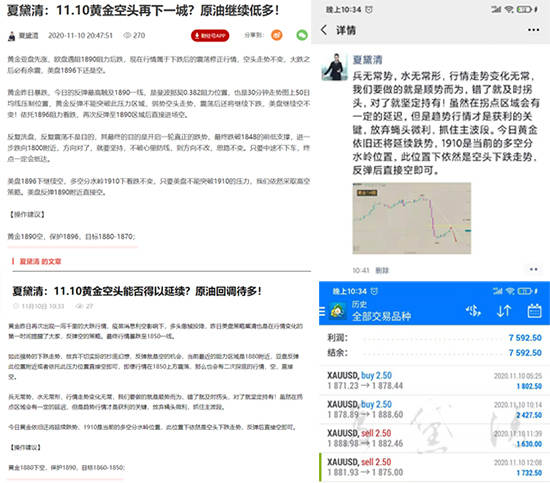The image size is (550, 483).
Task: Click the trading app logo icon beside 历史
Action: point(337,311)
